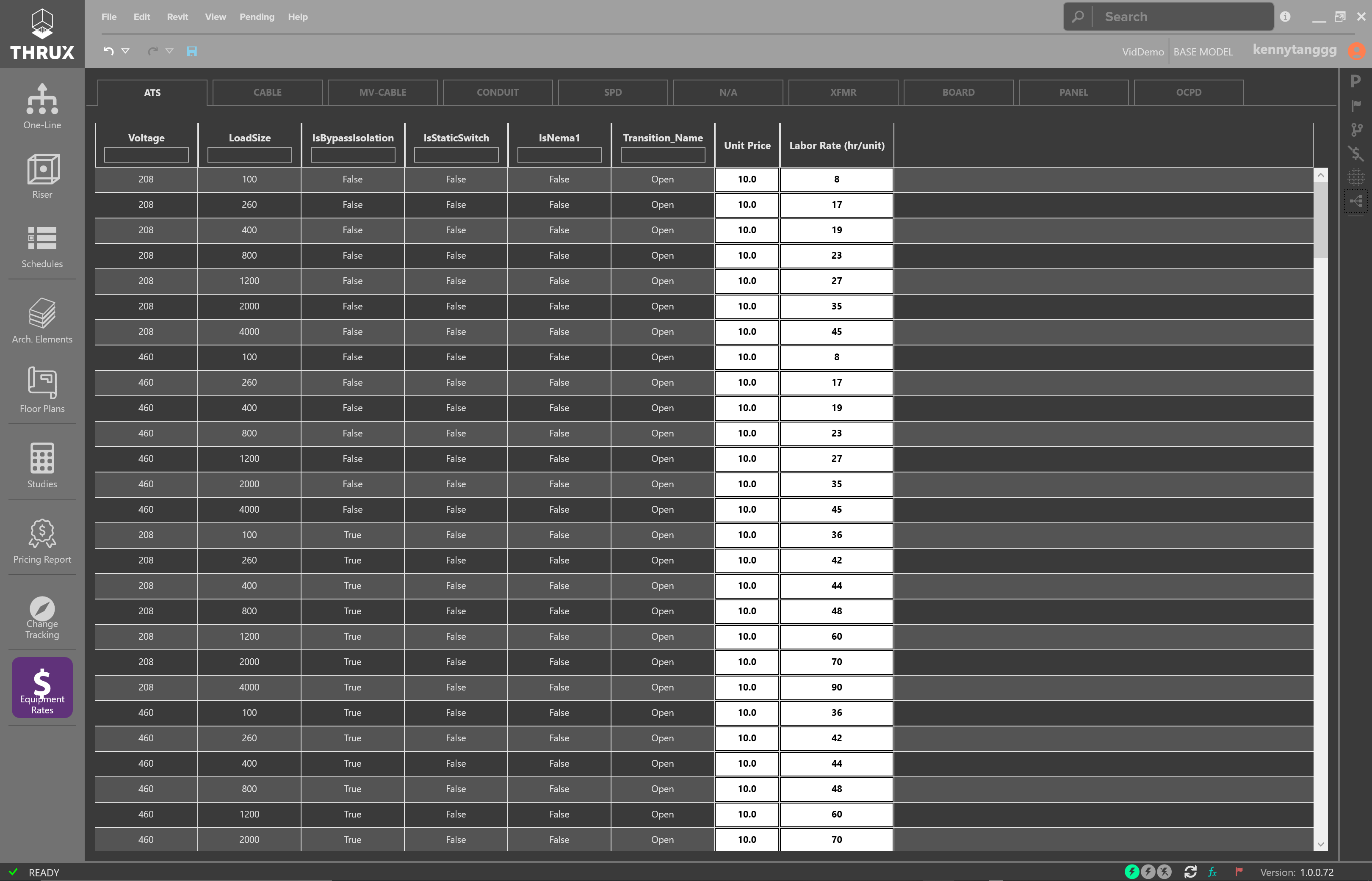The width and height of the screenshot is (1372, 881).
Task: Switch to the BOARD tab
Action: point(958,92)
